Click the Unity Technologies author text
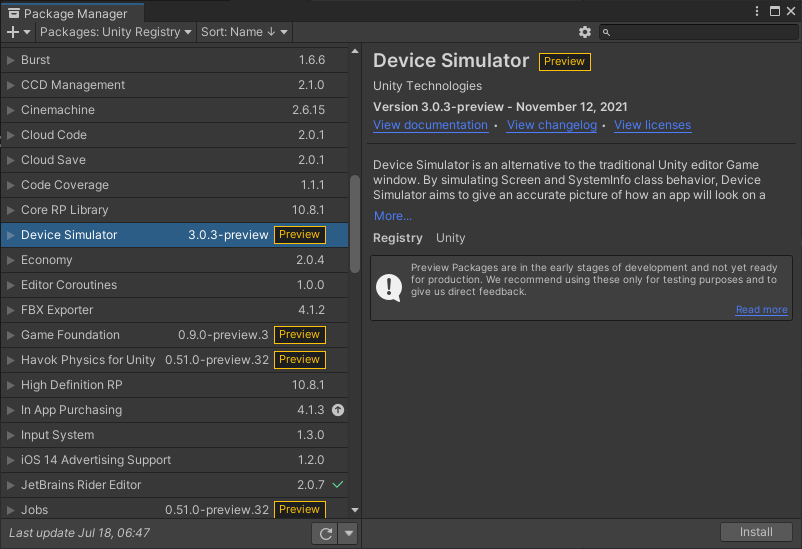The image size is (802, 549). [427, 86]
